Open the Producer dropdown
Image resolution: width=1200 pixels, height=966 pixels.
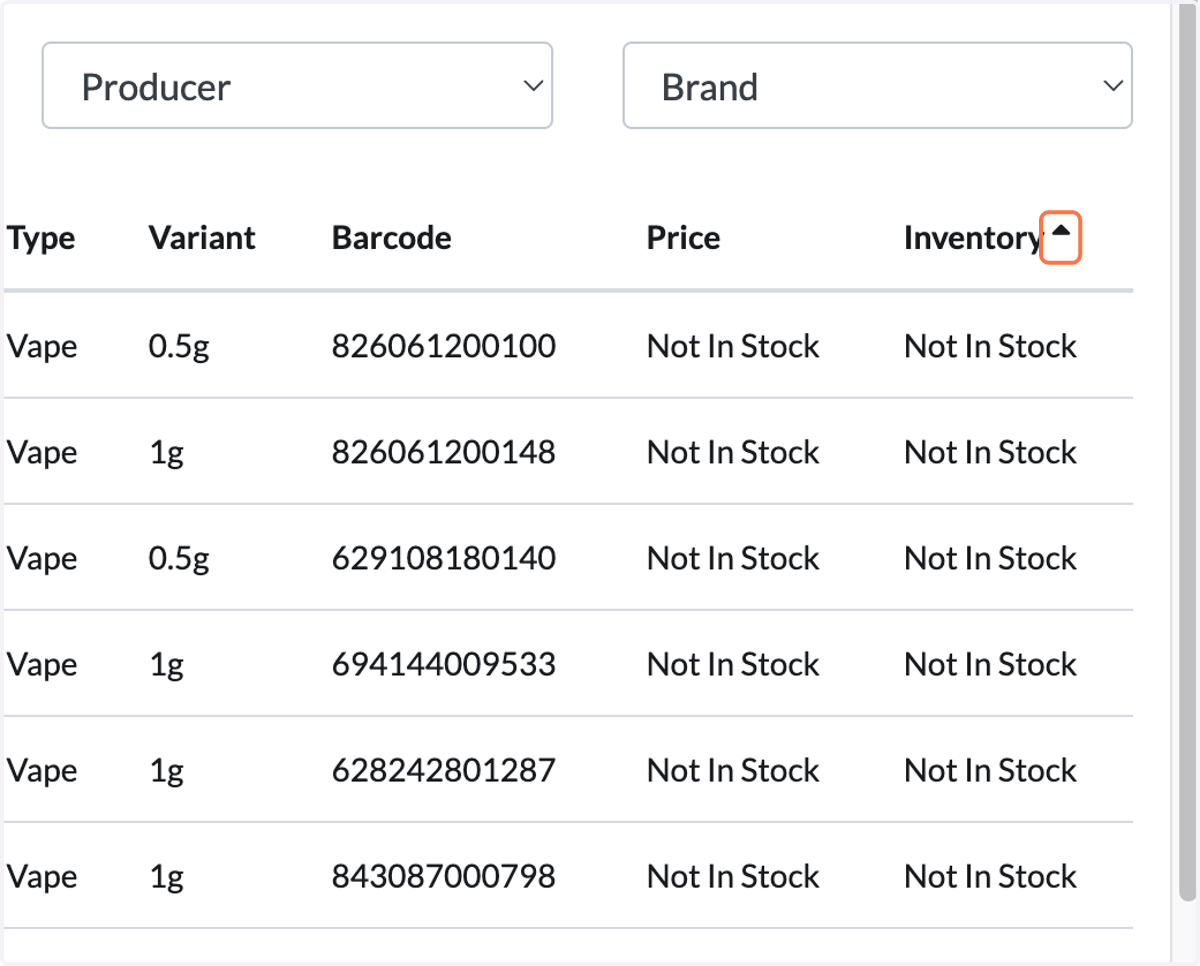[x=297, y=85]
